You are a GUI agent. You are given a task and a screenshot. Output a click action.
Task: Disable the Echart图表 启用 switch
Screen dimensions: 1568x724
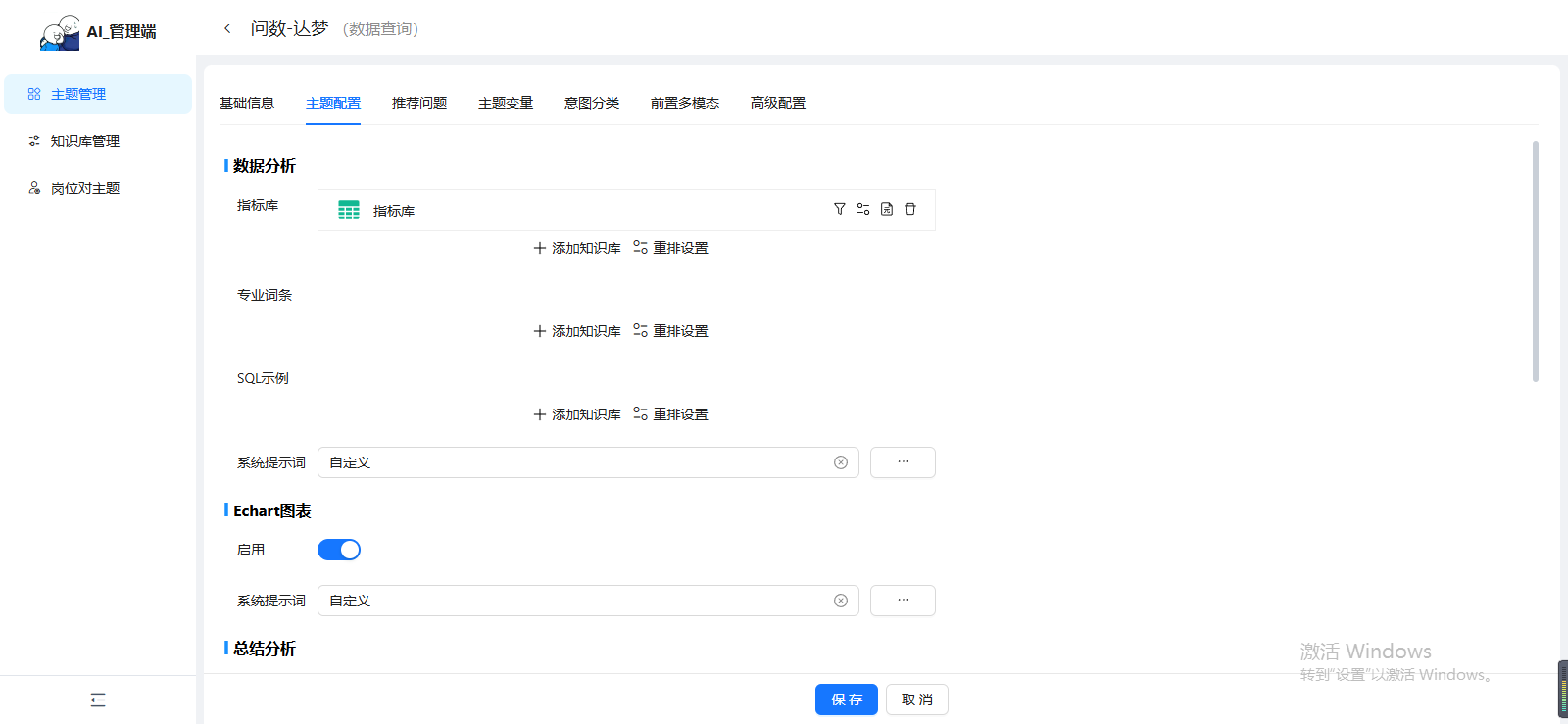pos(339,550)
